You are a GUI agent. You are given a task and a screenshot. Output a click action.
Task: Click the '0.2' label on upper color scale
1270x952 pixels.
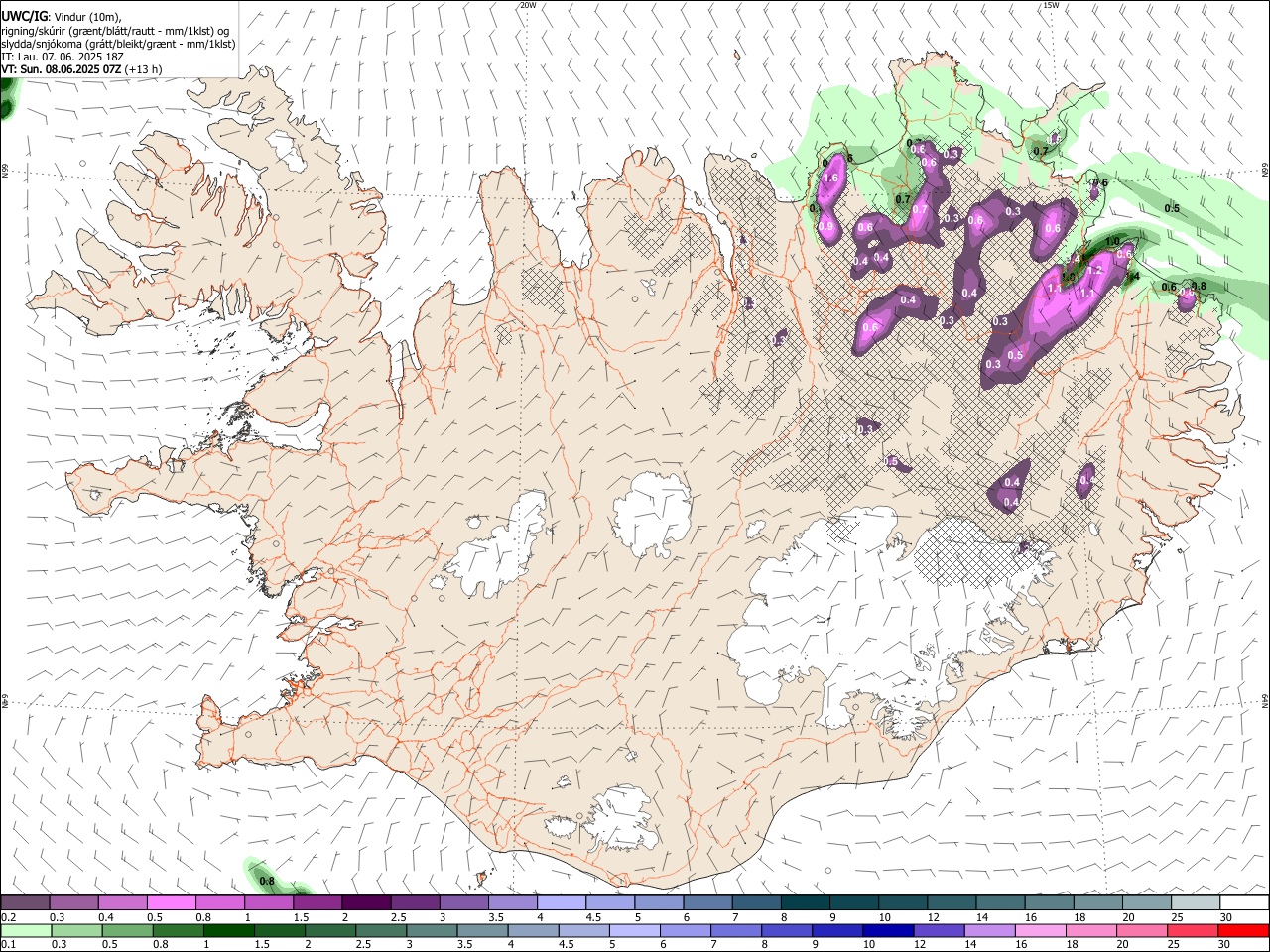(x=9, y=917)
